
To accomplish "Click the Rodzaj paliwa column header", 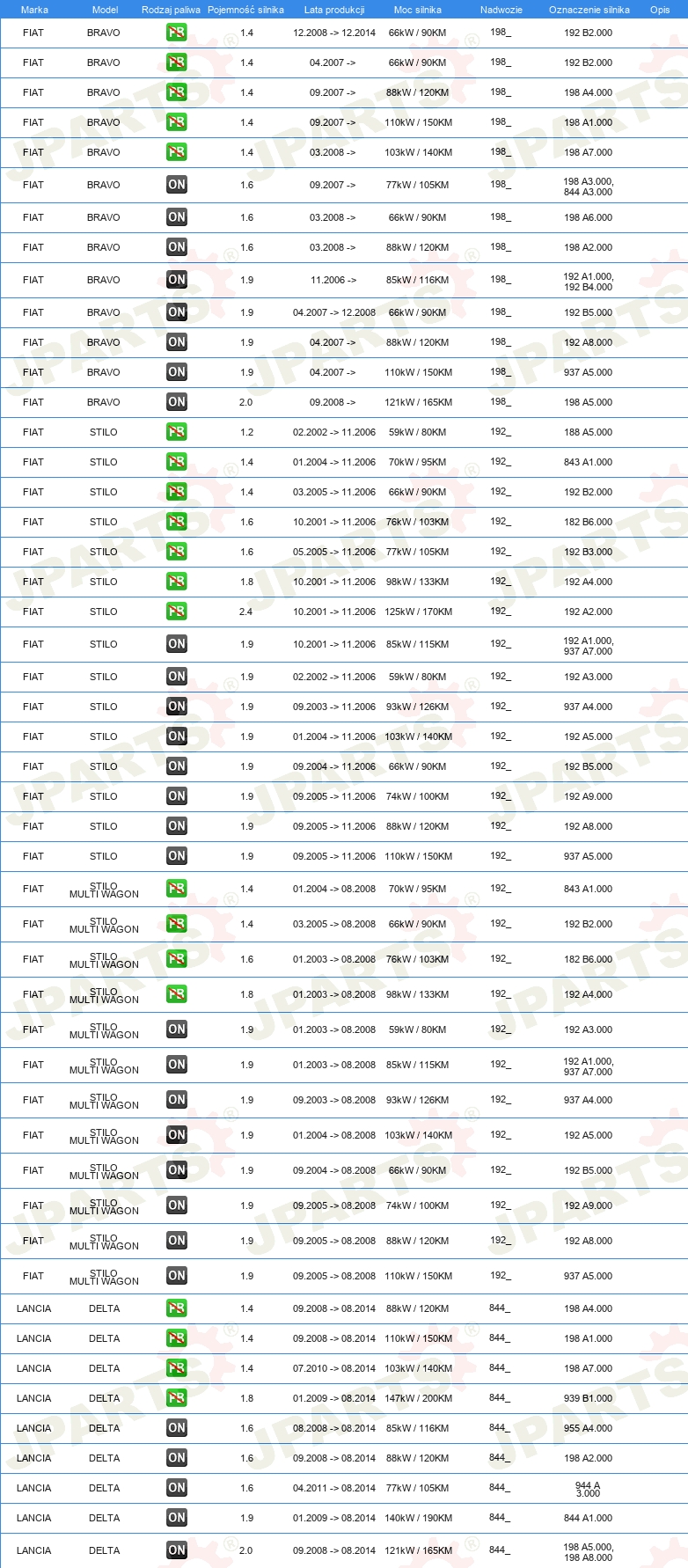I will [171, 10].
